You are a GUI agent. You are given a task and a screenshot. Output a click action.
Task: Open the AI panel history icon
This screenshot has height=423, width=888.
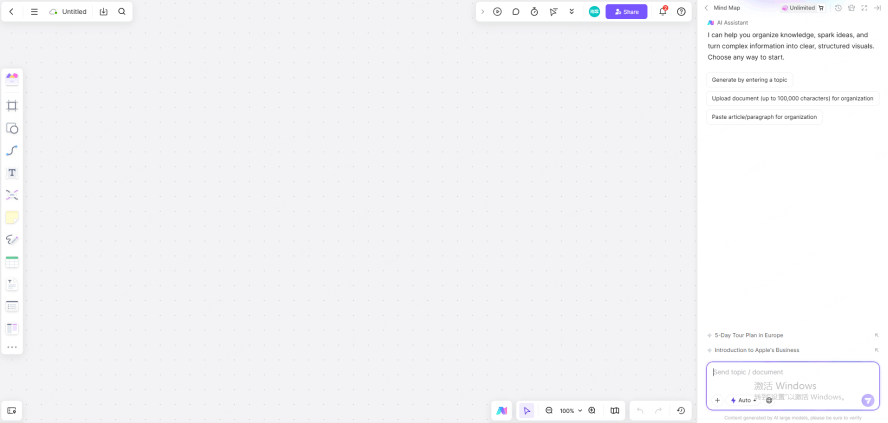pos(838,8)
